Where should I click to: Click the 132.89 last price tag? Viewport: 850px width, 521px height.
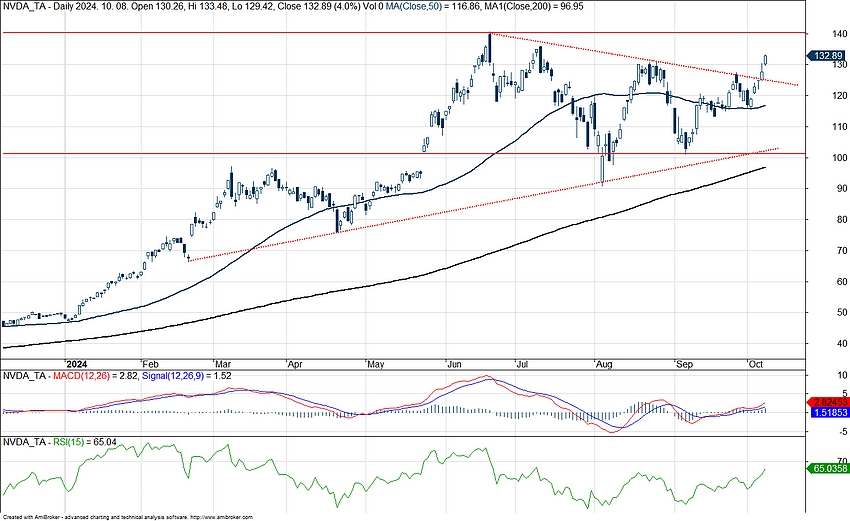pos(826,56)
